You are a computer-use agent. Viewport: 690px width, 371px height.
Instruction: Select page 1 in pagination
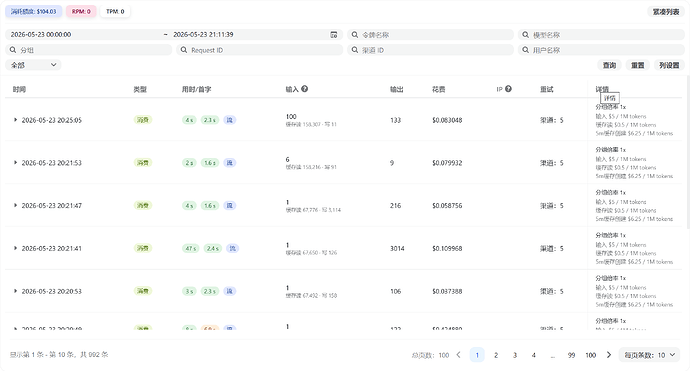point(477,355)
